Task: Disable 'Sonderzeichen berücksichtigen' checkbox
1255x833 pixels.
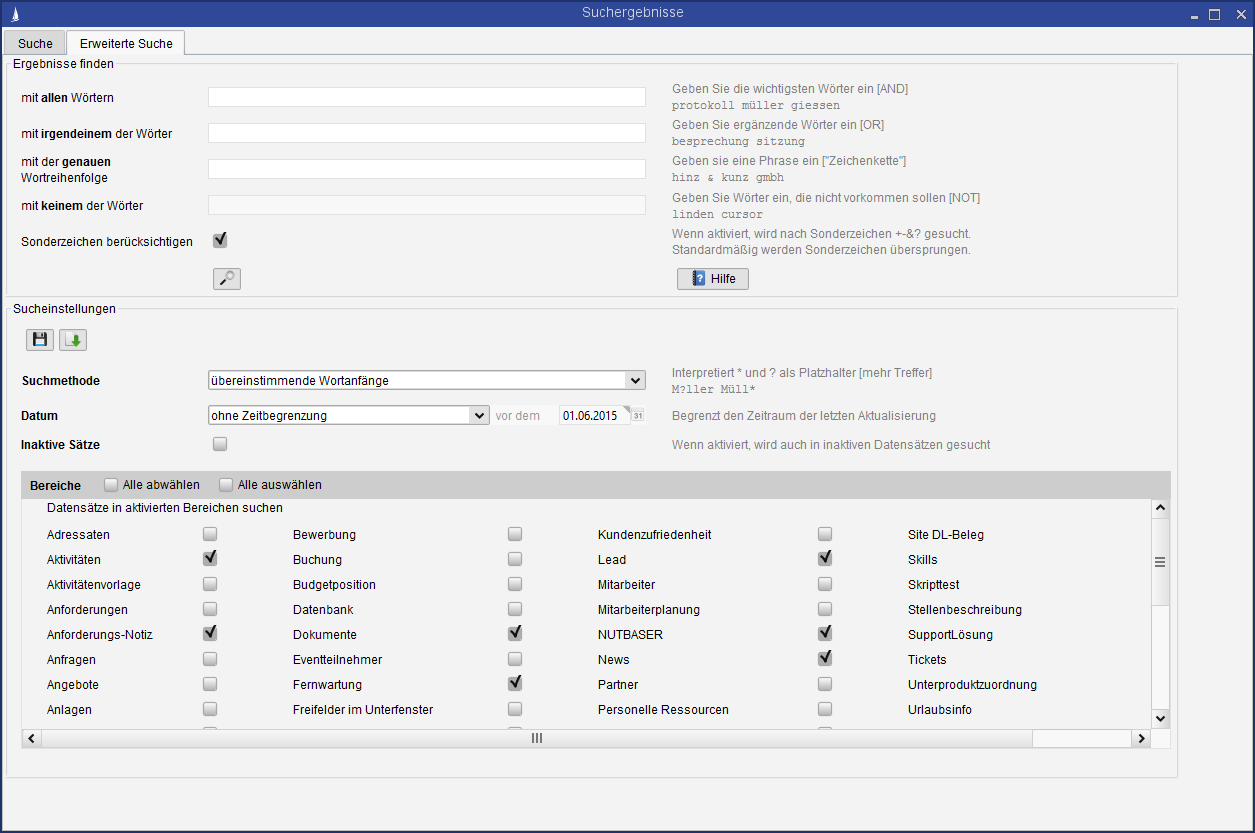Action: coord(220,240)
